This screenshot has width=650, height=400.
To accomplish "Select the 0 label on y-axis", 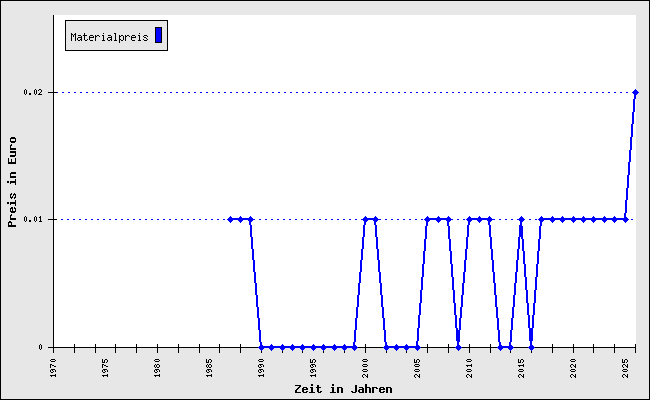I will [x=42, y=347].
